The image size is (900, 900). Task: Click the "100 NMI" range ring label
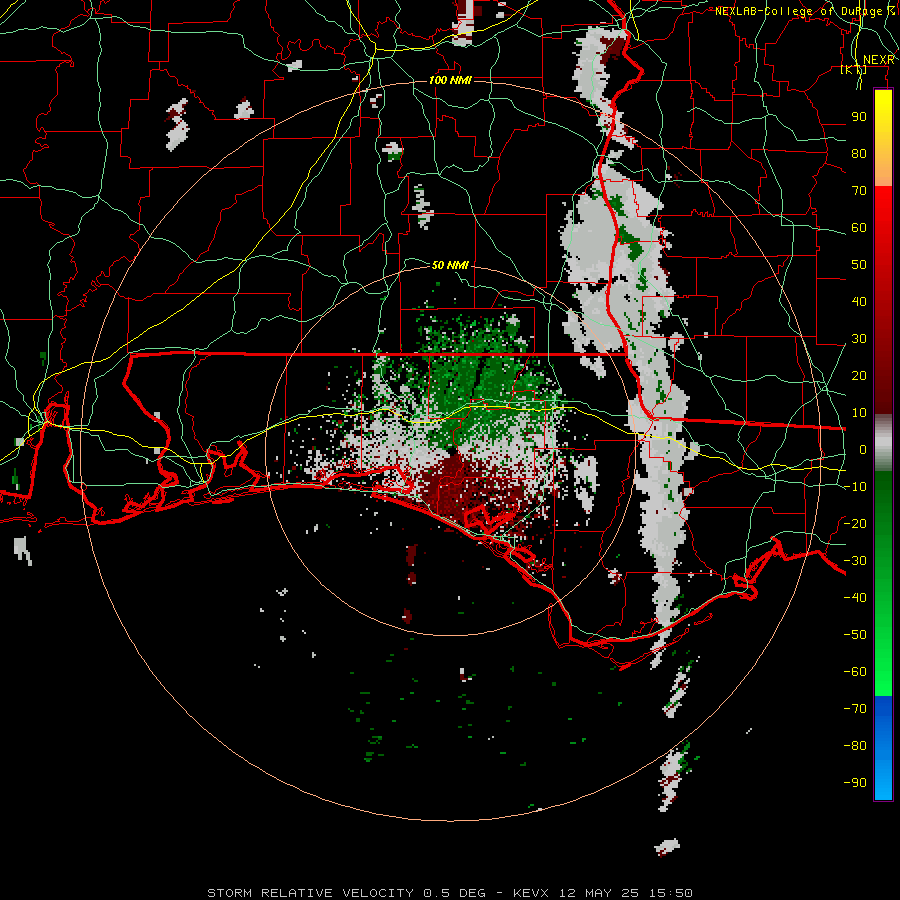click(450, 80)
